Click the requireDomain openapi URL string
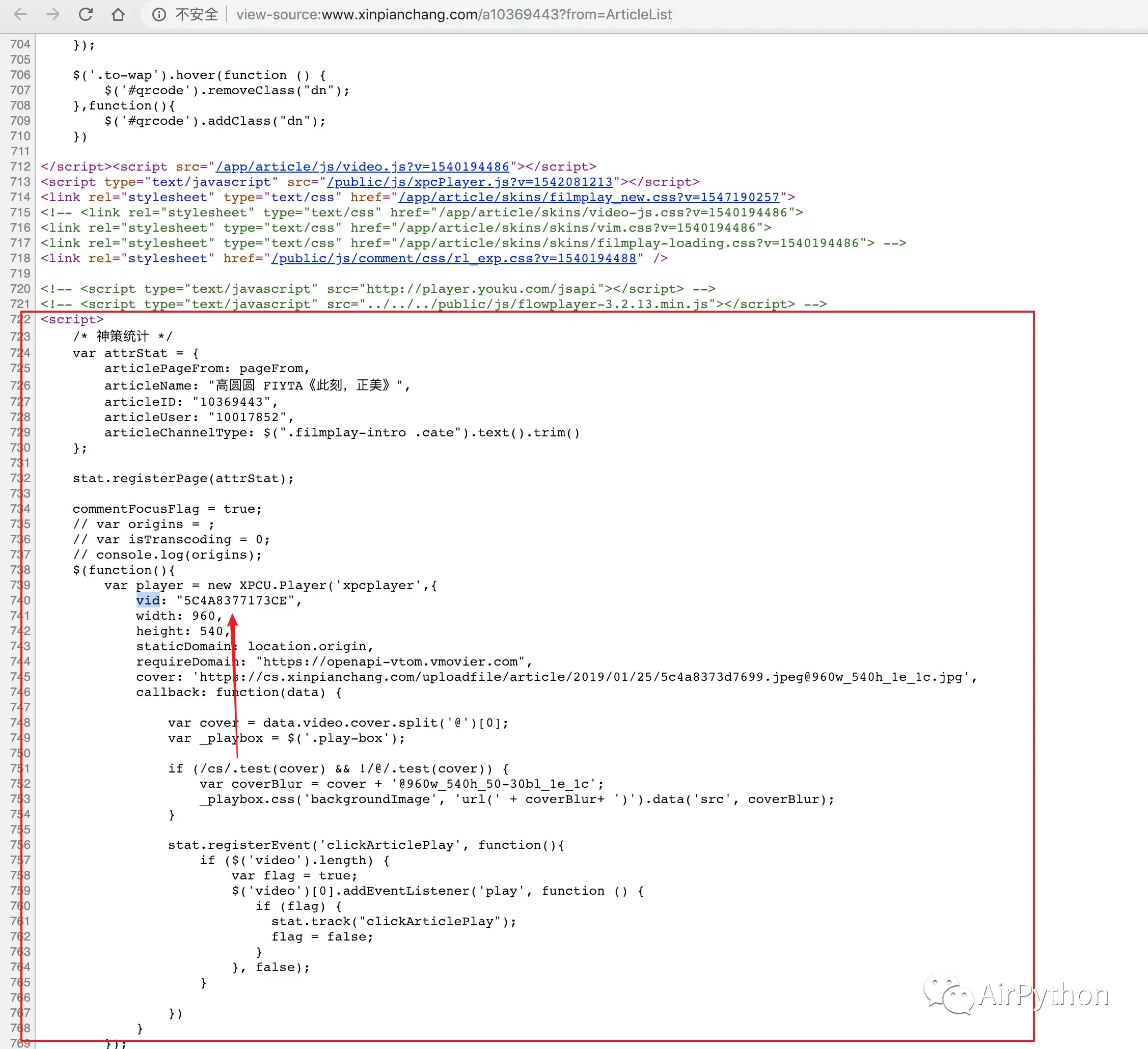1148x1049 pixels. click(x=390, y=662)
